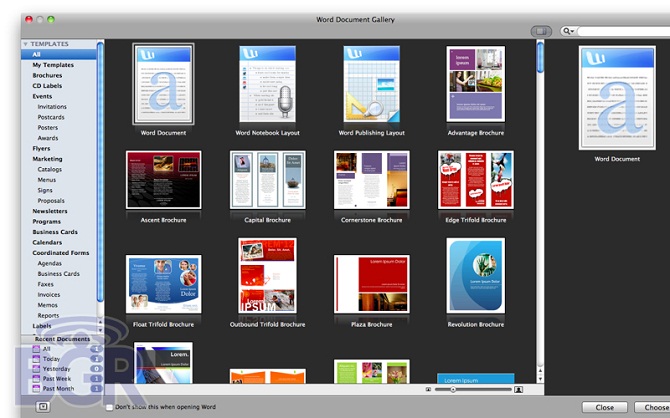Select the Proposals subcategory
The width and height of the screenshot is (670, 418).
[x=51, y=200]
